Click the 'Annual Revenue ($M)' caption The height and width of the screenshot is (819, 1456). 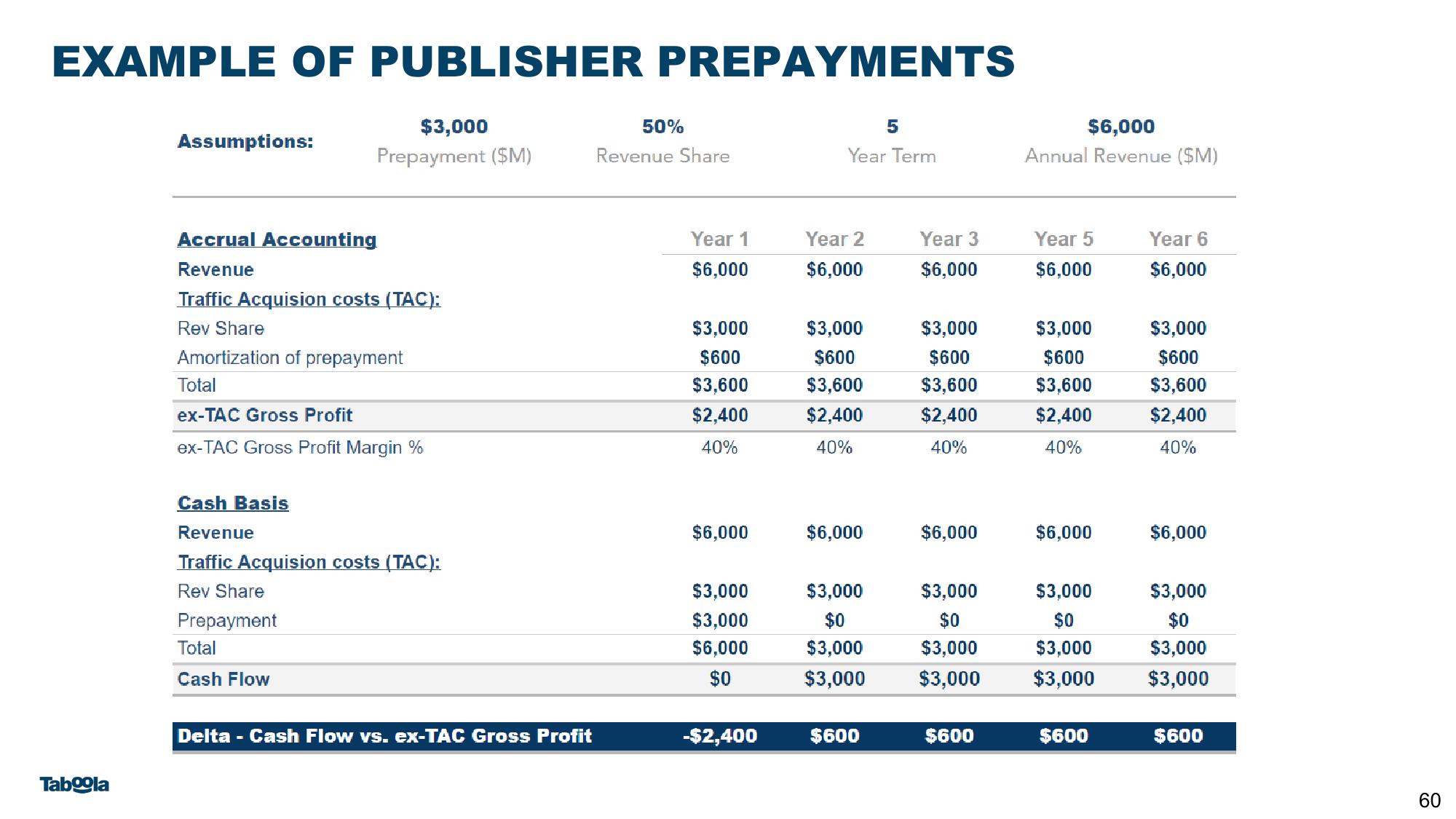point(1121,156)
